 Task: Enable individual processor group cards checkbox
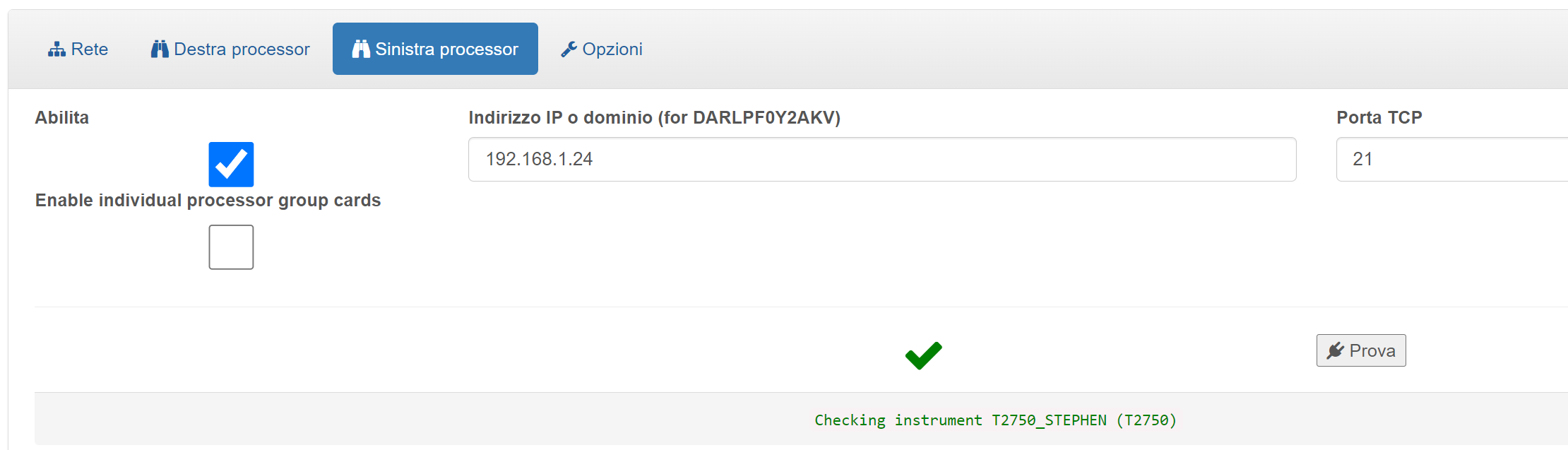tap(231, 247)
